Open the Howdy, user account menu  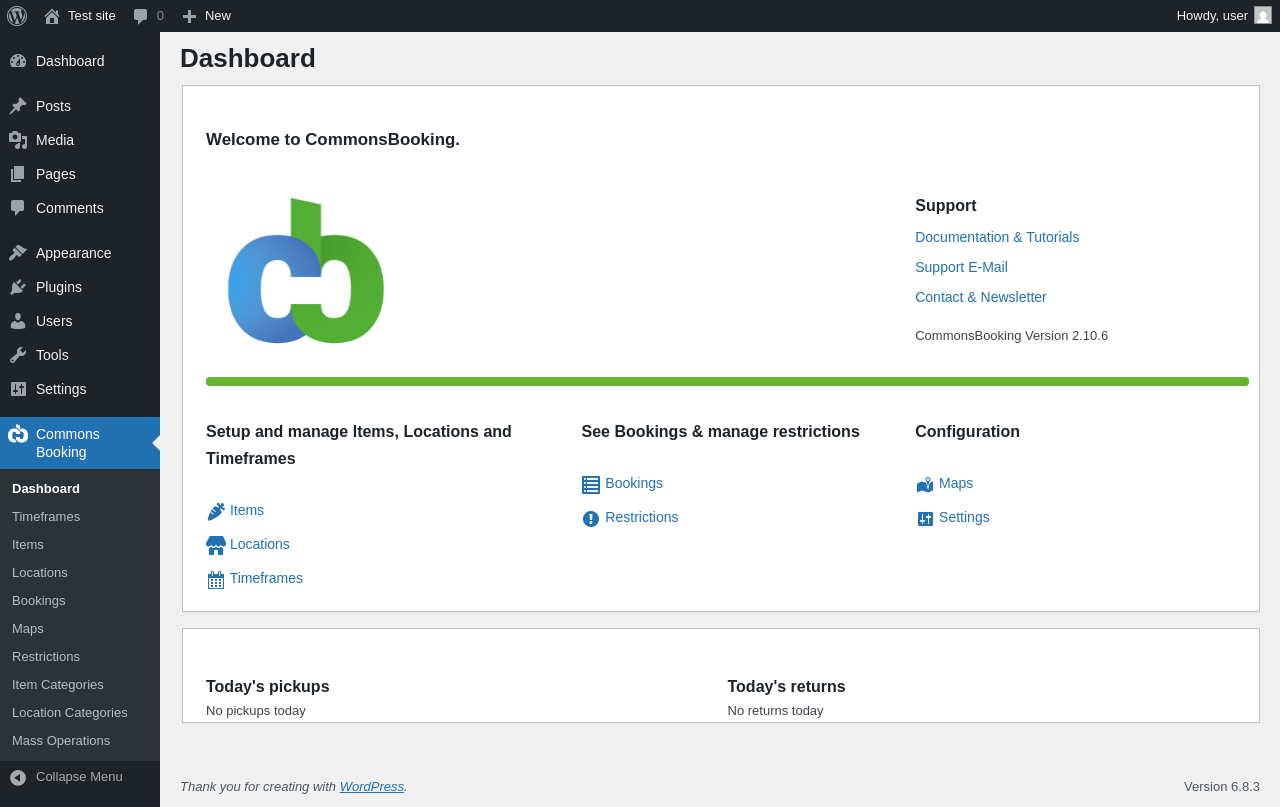click(x=1223, y=16)
